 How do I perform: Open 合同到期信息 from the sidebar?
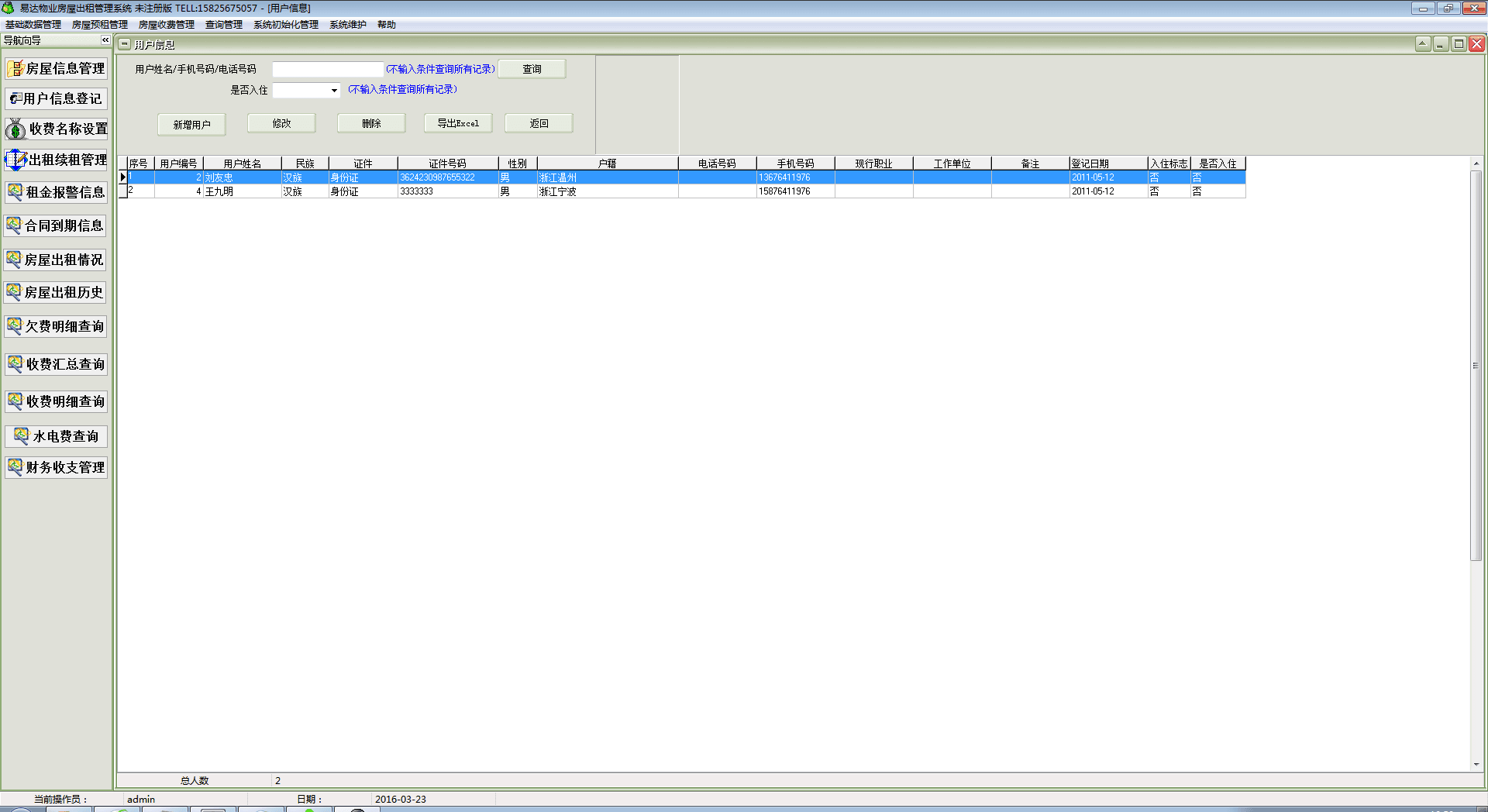pos(57,226)
